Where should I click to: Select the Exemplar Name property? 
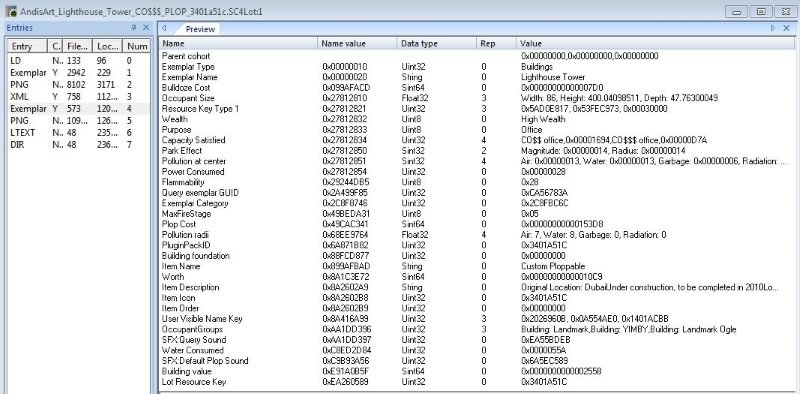[477, 77]
